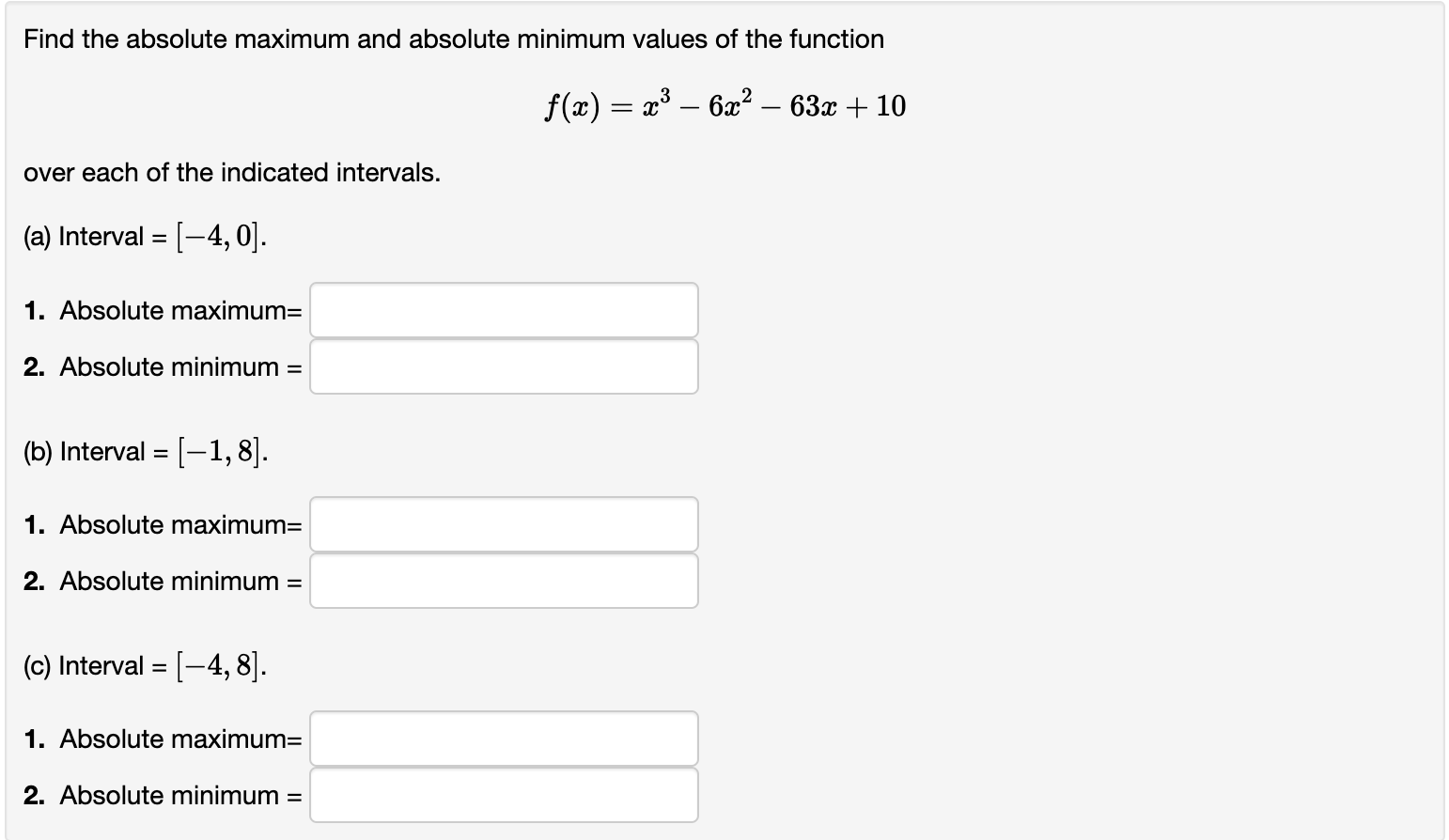Click the absolute maximum input for interval [-4,8]

(504, 739)
